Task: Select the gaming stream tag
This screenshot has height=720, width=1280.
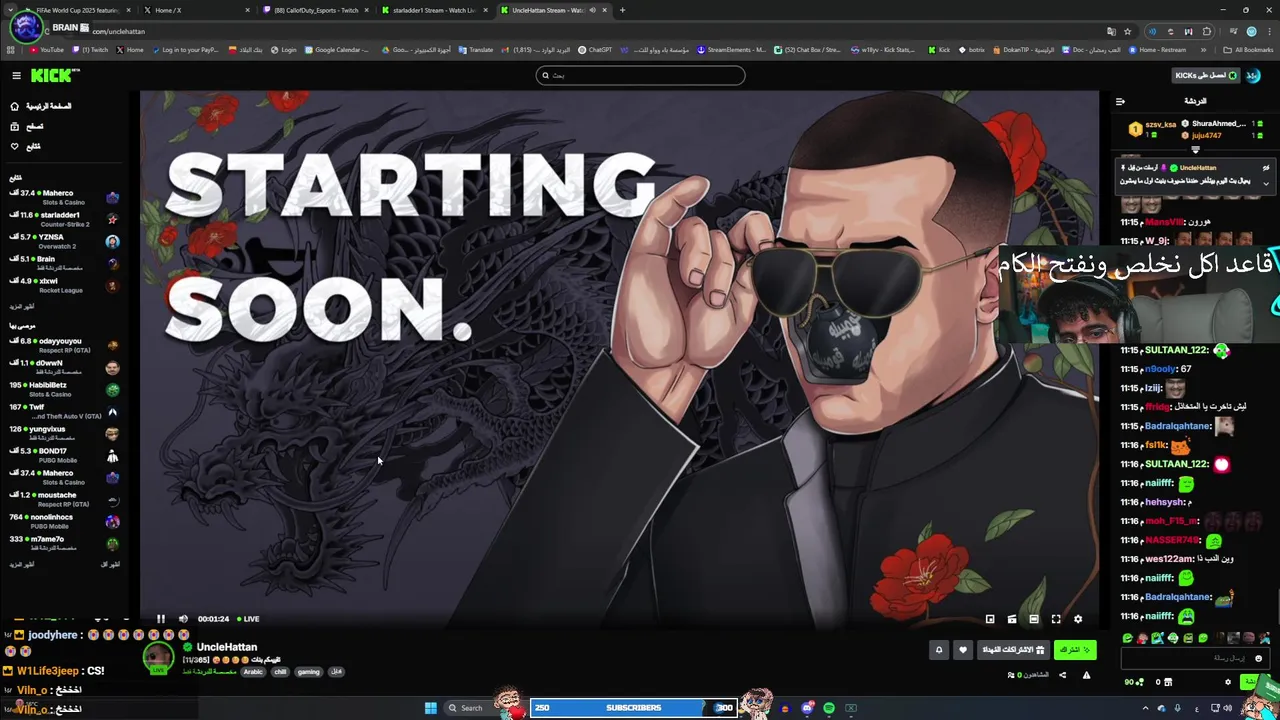Action: [x=309, y=672]
